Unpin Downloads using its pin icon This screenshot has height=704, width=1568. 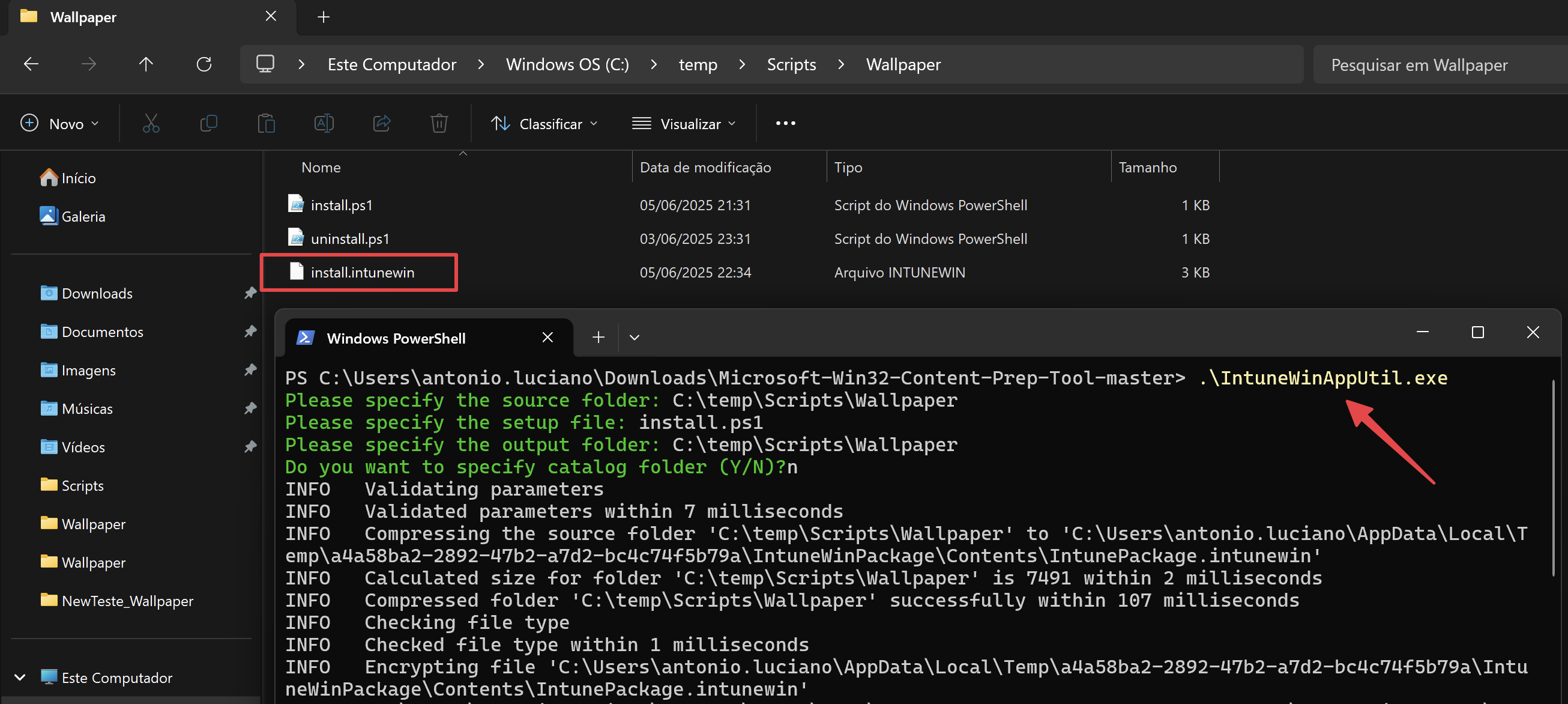(x=250, y=293)
